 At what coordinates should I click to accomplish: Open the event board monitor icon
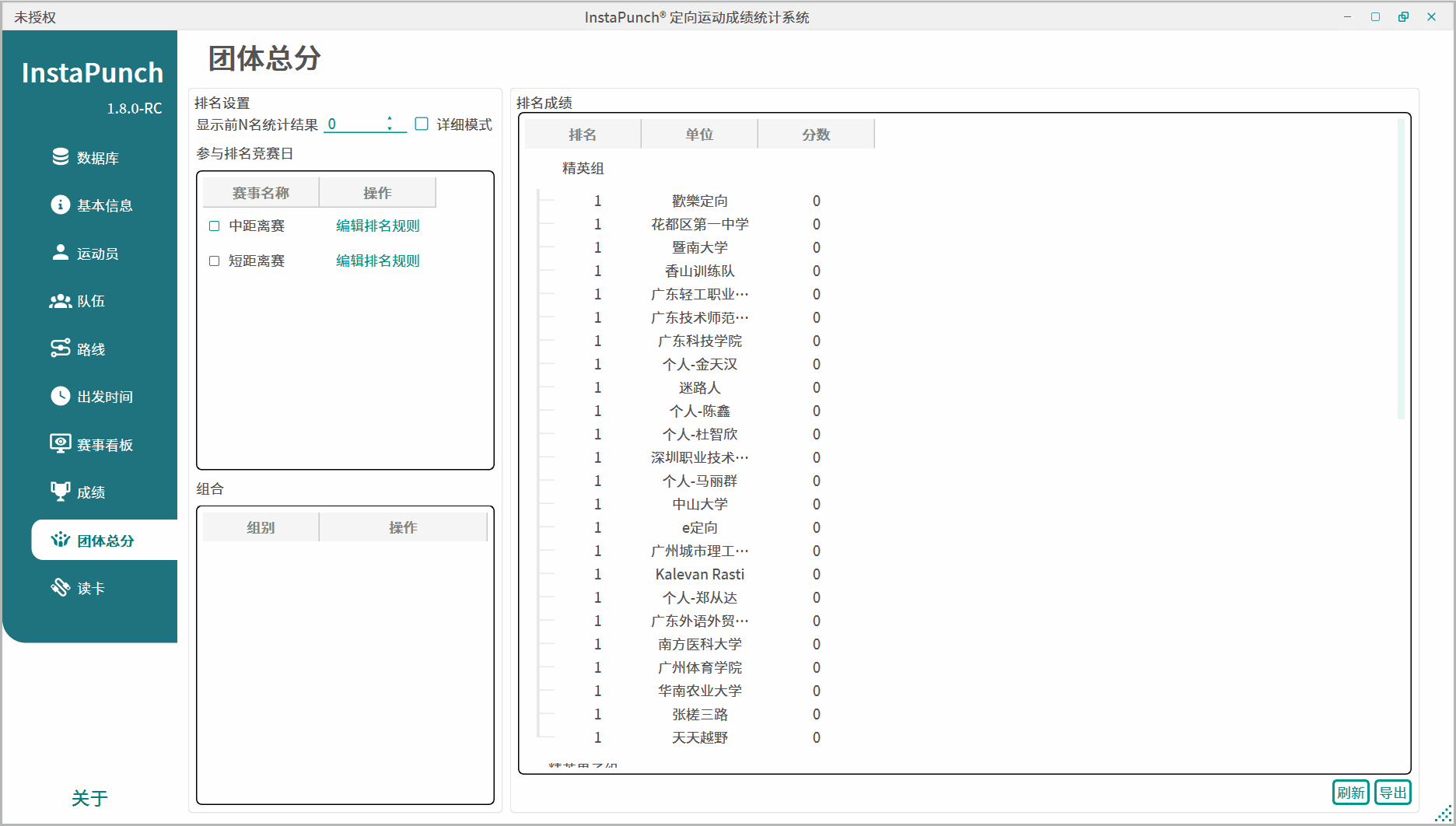click(x=61, y=444)
